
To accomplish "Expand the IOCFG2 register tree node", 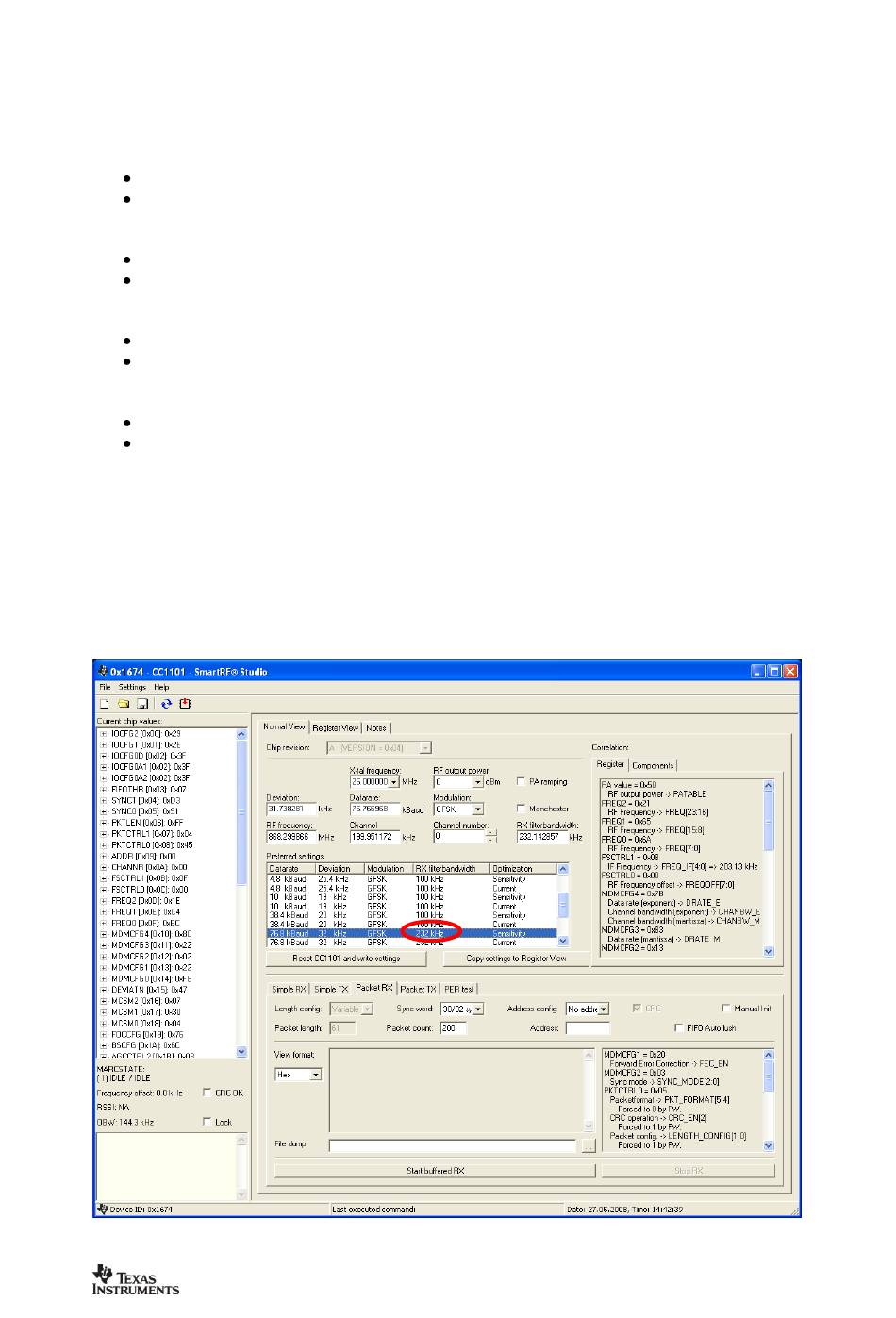I will pyautogui.click(x=104, y=733).
